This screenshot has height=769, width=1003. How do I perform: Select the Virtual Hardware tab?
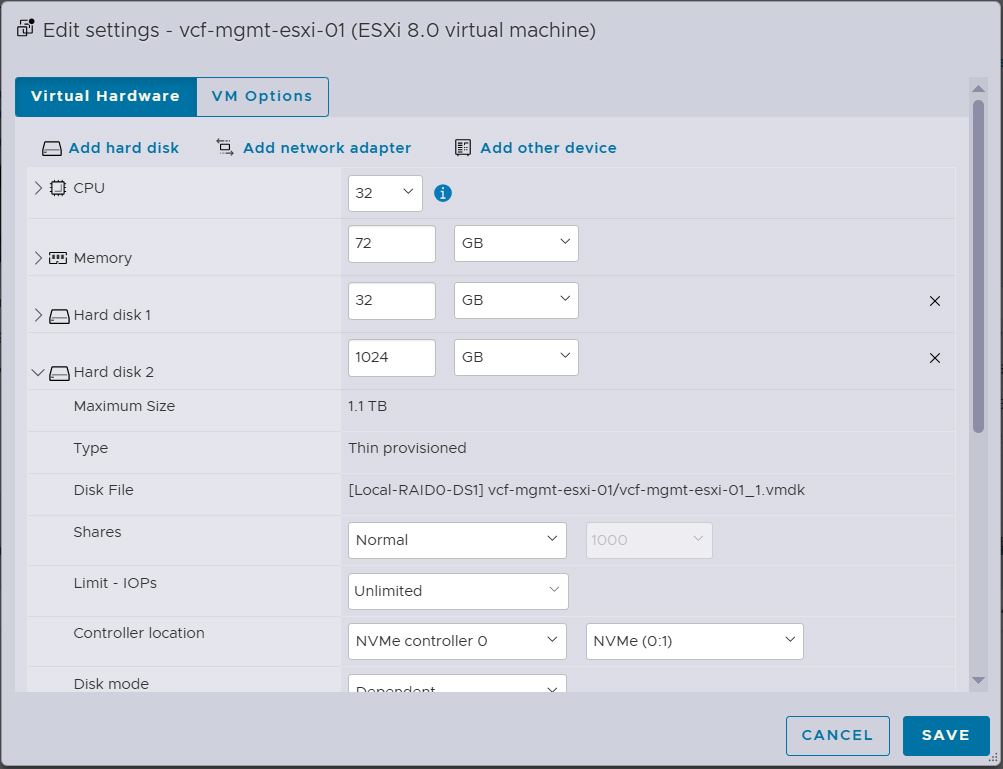pyautogui.click(x=105, y=97)
